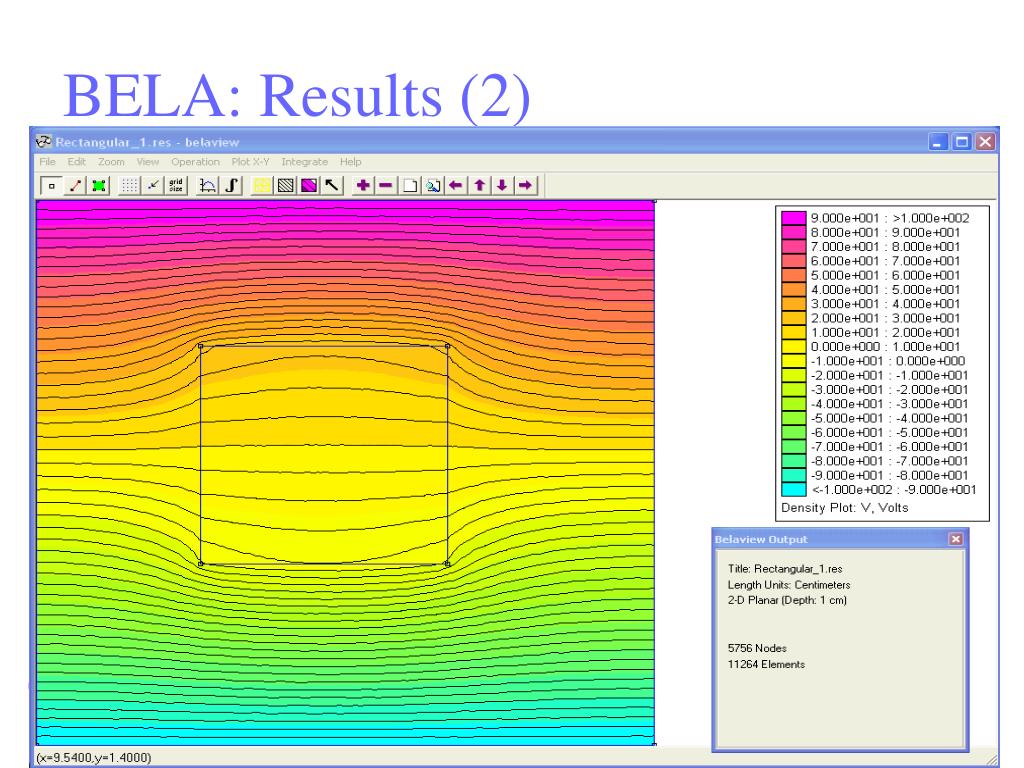Click the '5756 Nodes' text

pos(757,648)
